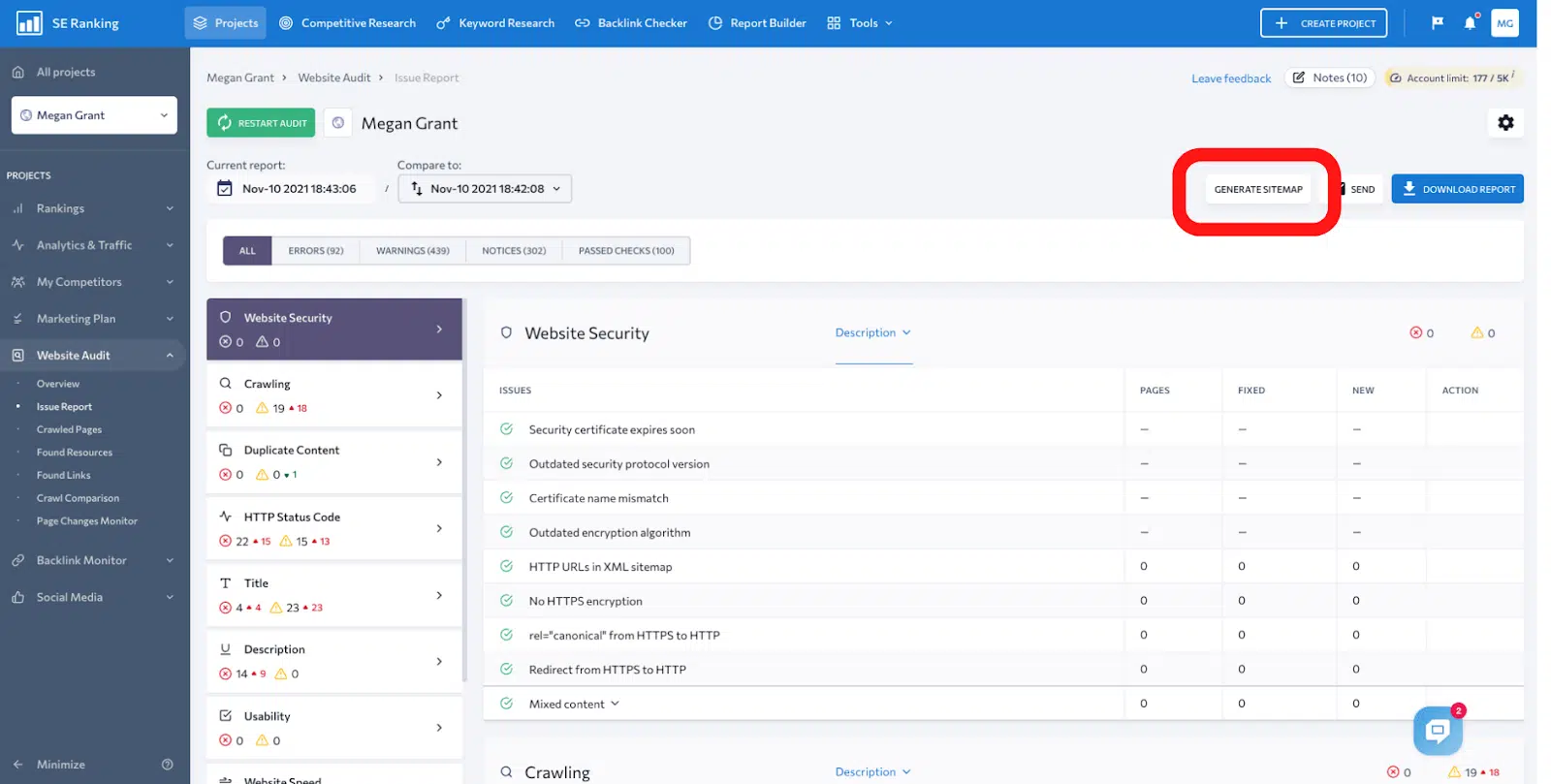Expand the Website Security Description
1551x784 pixels.
click(872, 332)
